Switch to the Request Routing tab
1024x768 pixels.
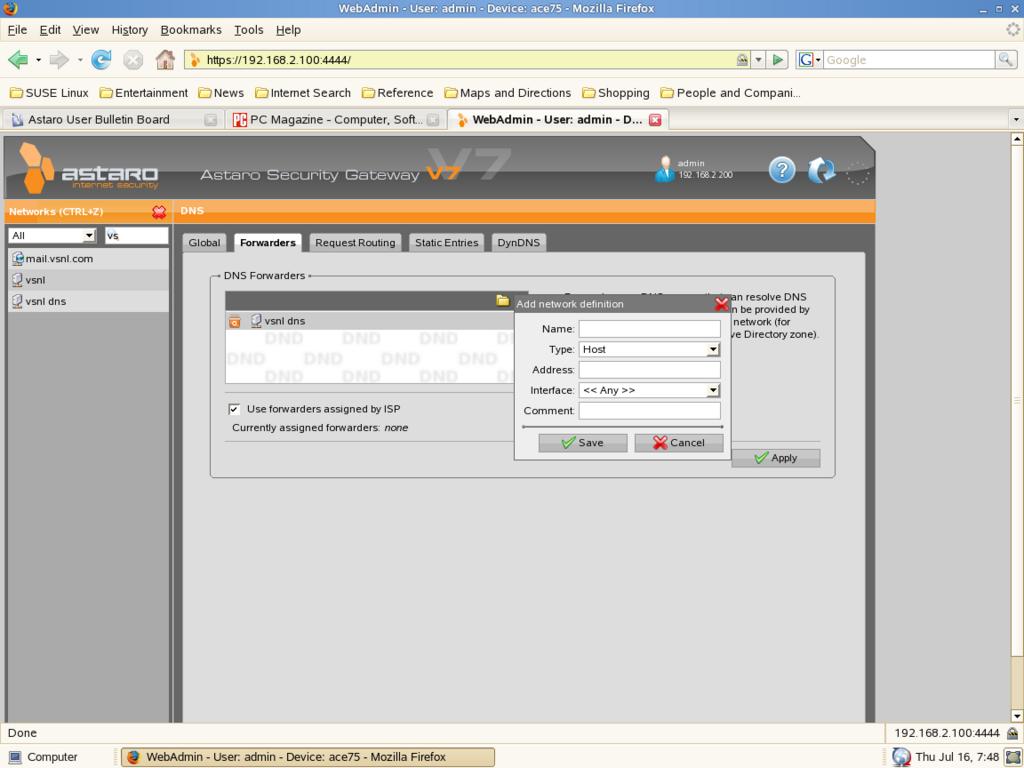point(355,242)
